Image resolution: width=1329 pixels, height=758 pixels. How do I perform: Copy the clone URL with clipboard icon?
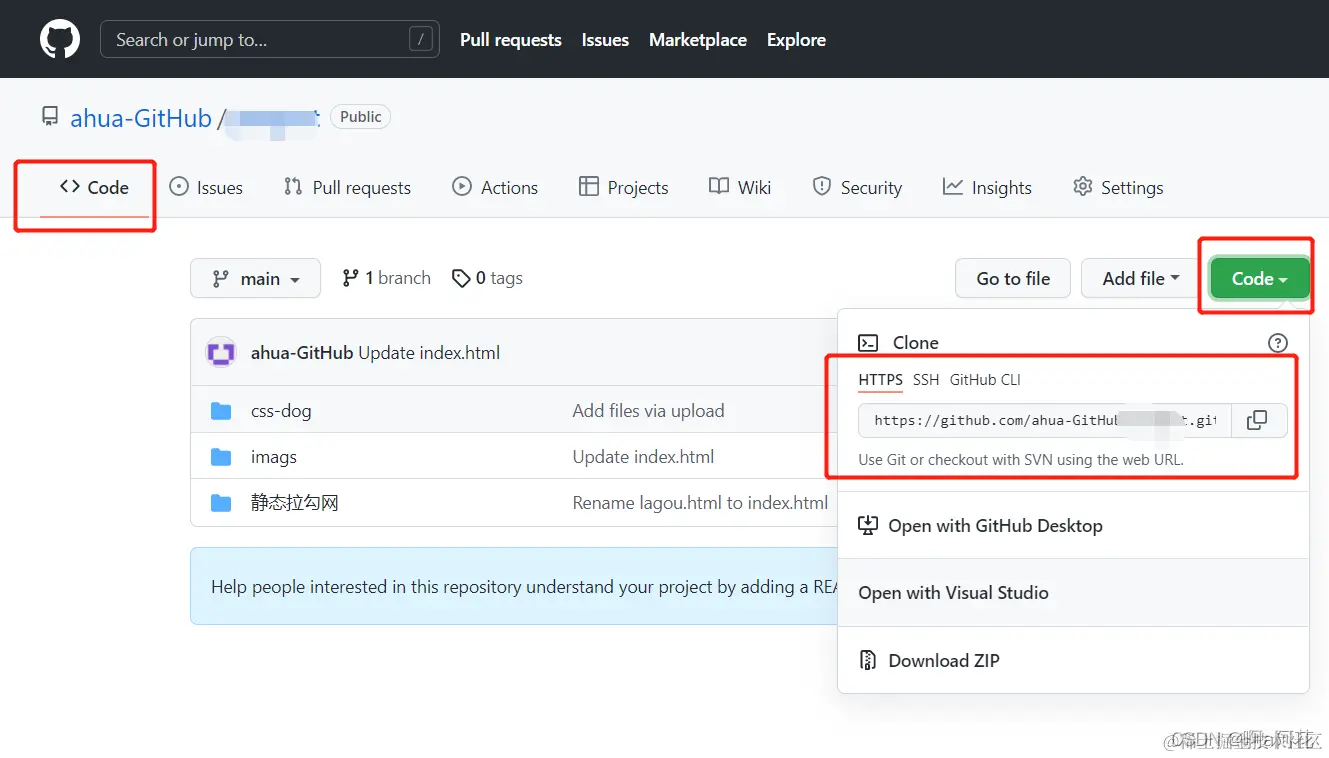(1258, 420)
